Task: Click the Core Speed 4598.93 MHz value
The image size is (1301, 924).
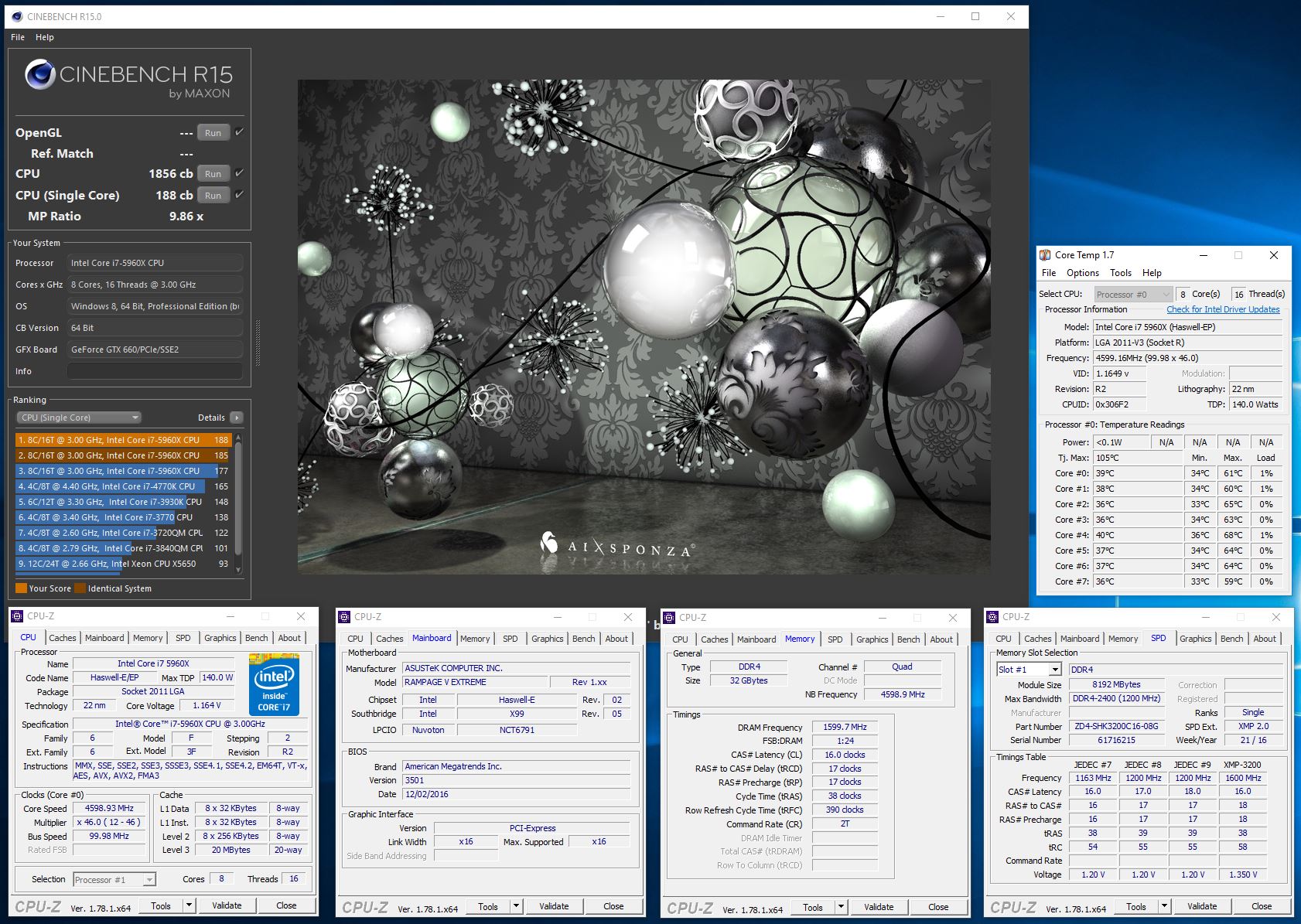Action: click(109, 809)
